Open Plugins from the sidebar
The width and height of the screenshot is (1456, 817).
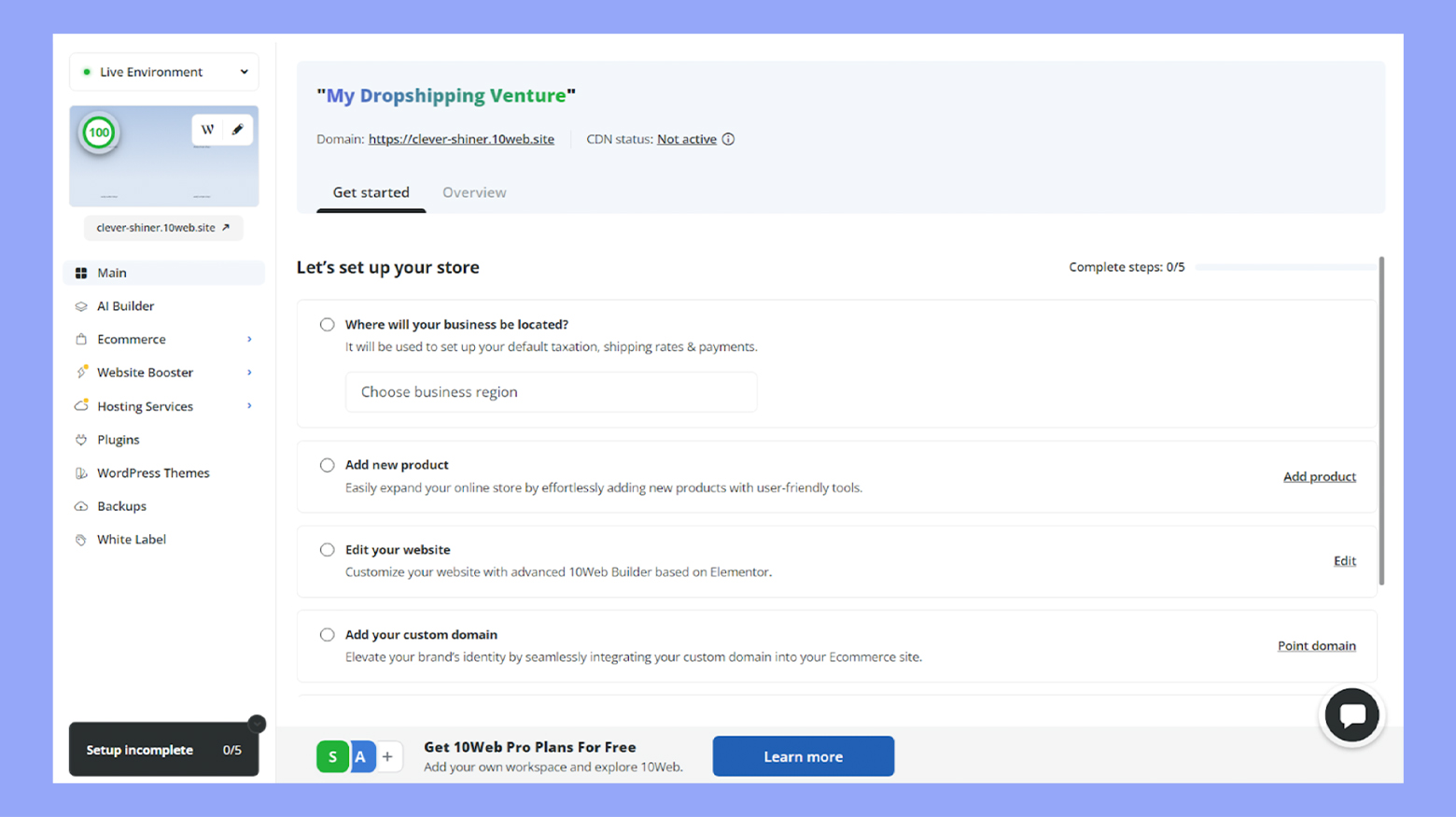click(x=118, y=440)
